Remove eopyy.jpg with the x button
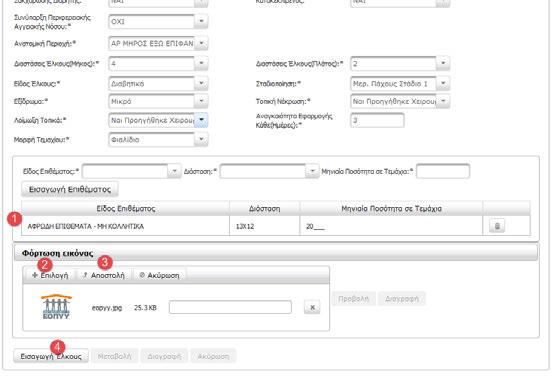553x392 pixels. tap(312, 307)
